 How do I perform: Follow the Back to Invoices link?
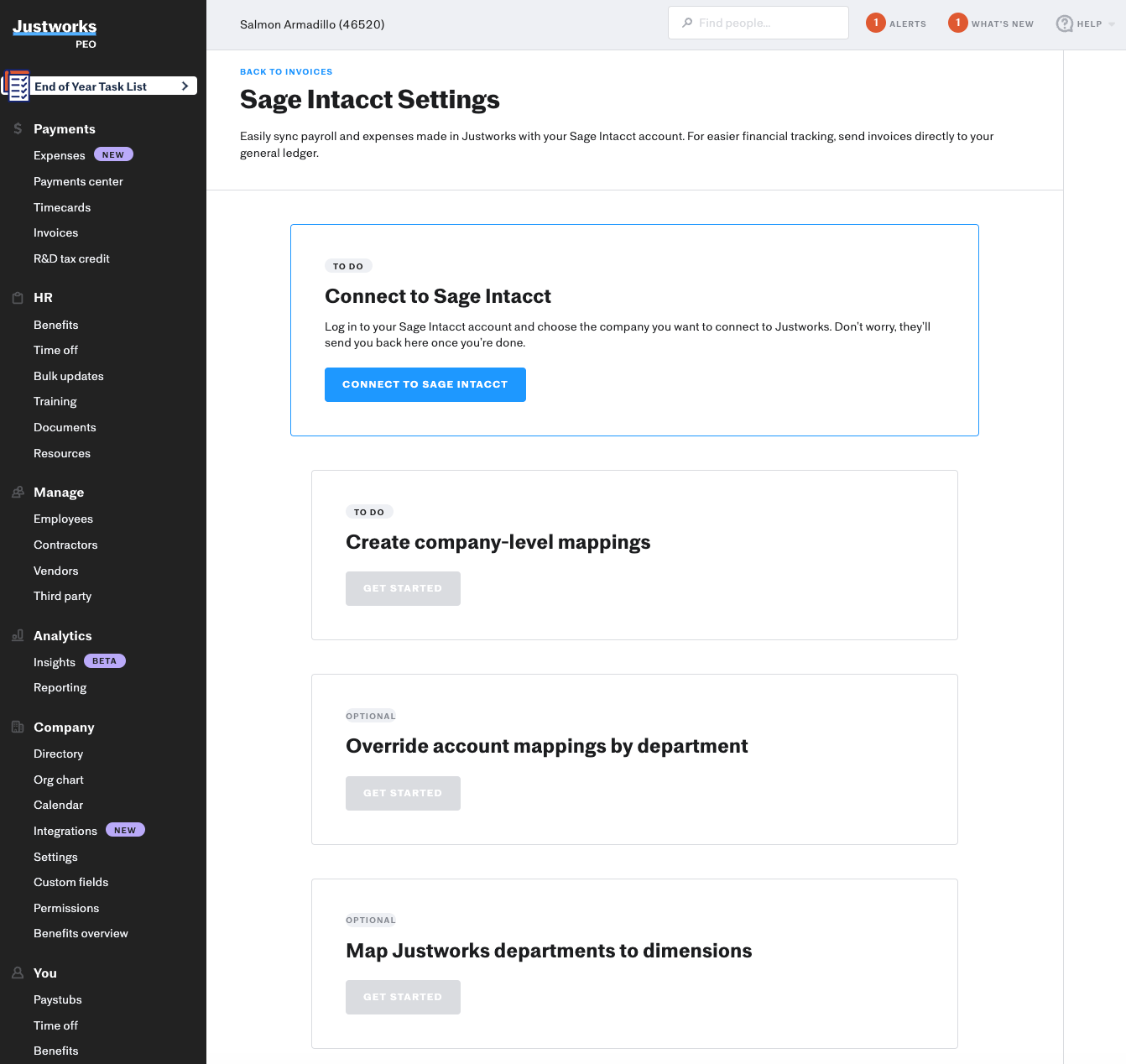coord(286,71)
